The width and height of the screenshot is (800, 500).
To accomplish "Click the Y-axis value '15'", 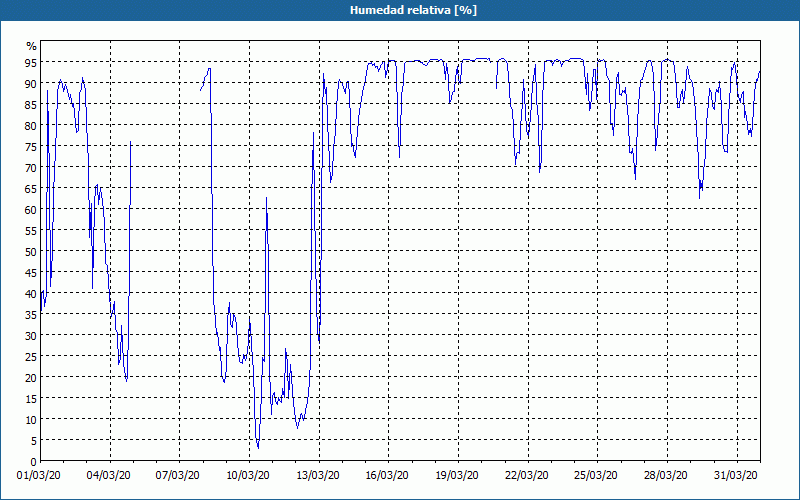I will [31, 399].
